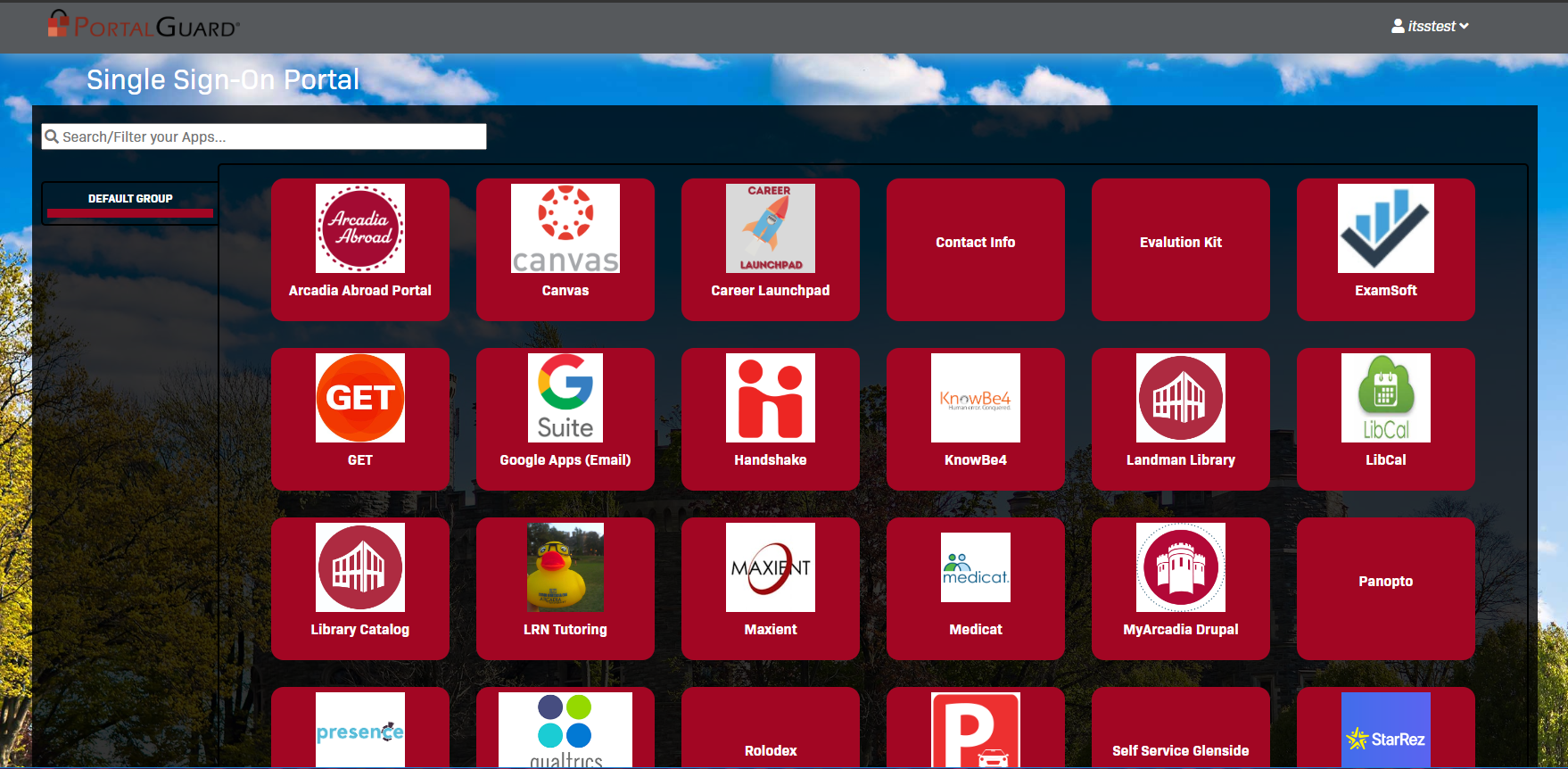Image resolution: width=1568 pixels, height=769 pixels.
Task: Open the Panopto tile
Action: click(1386, 588)
